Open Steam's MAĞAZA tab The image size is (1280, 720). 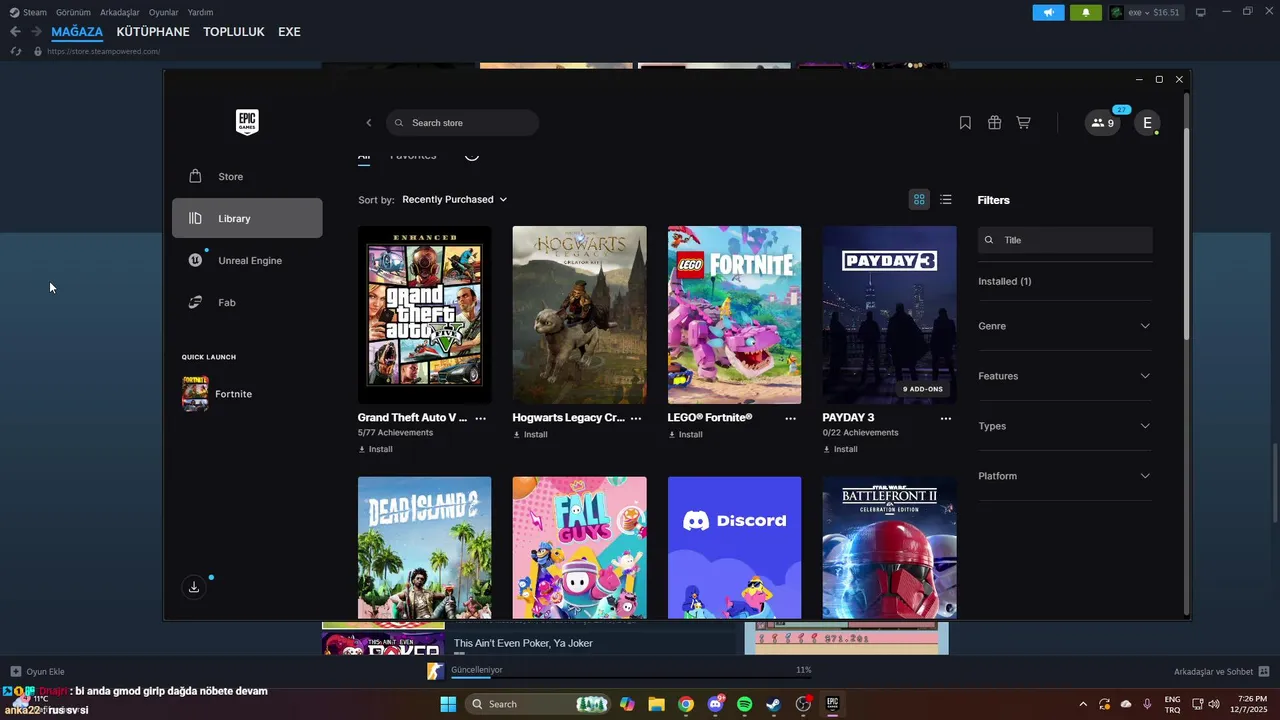(77, 32)
